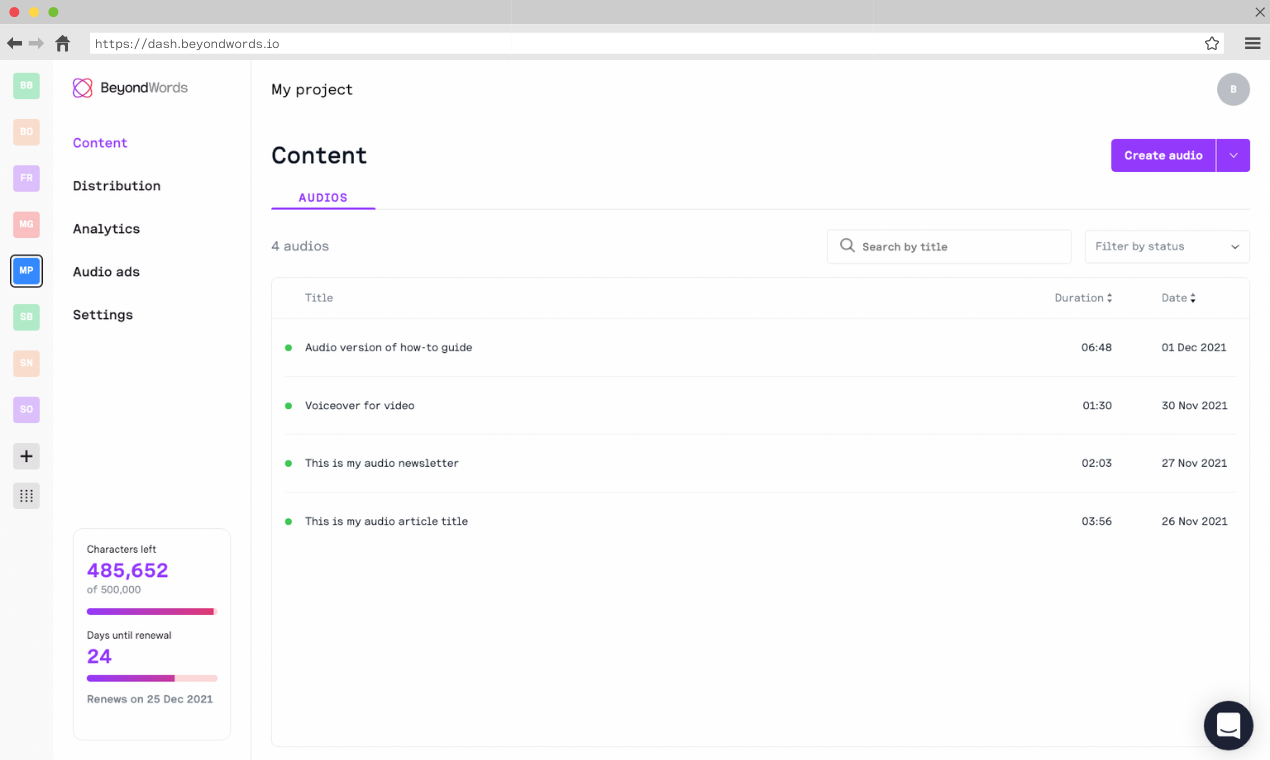
Task: Open the Filter by status dropdown
Action: (1167, 246)
